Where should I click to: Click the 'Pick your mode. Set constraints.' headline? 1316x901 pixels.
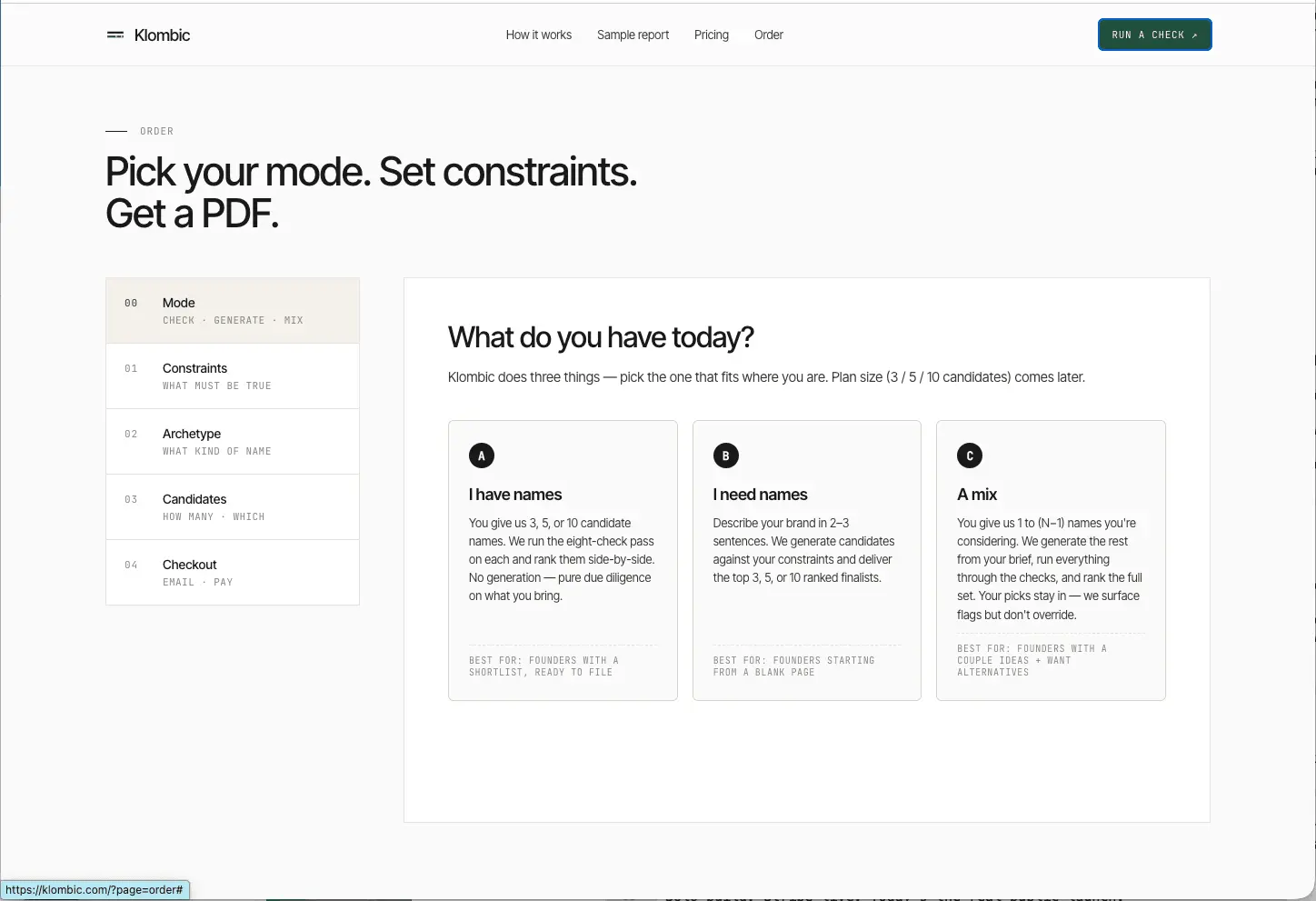click(x=371, y=172)
